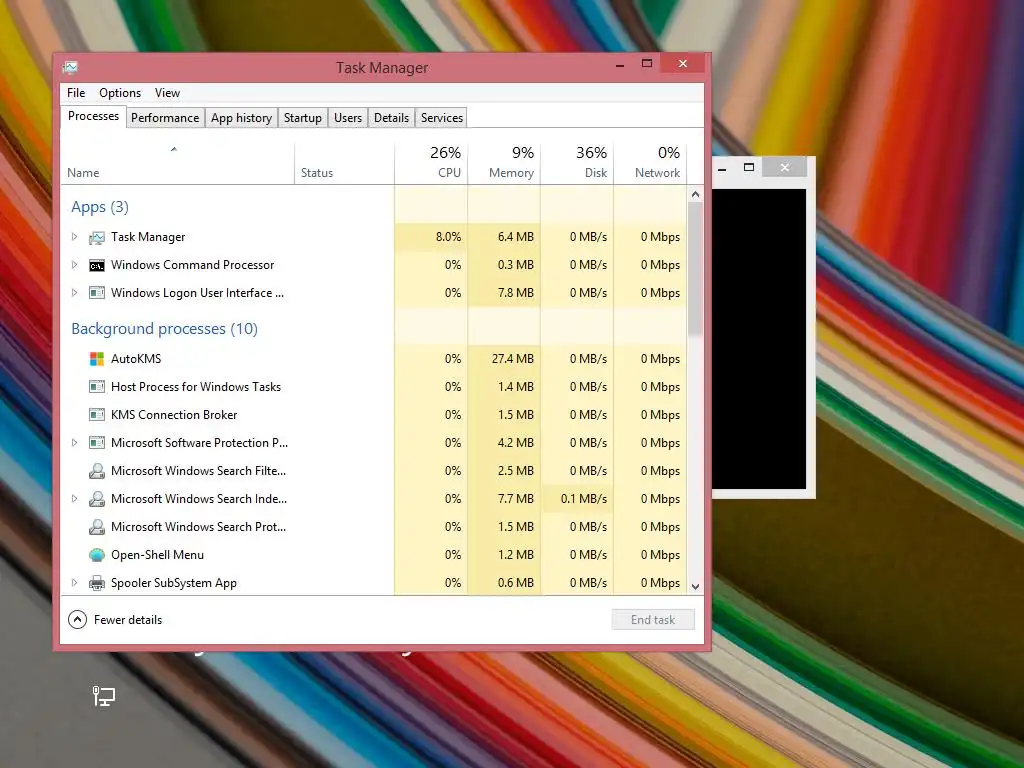1024x768 pixels.
Task: Expand the Task Manager app row
Action: 74,236
